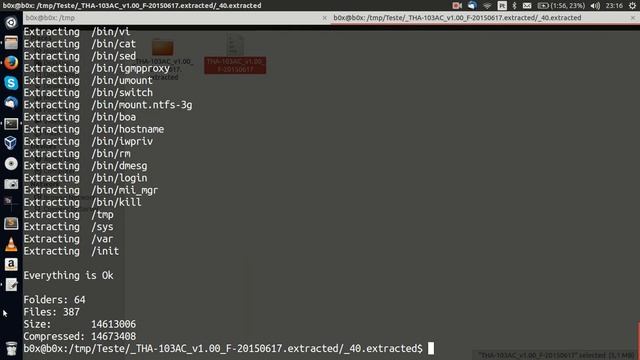Image resolution: width=640 pixels, height=360 pixels.
Task: Launch VirtualBox from the dock
Action: point(11,143)
